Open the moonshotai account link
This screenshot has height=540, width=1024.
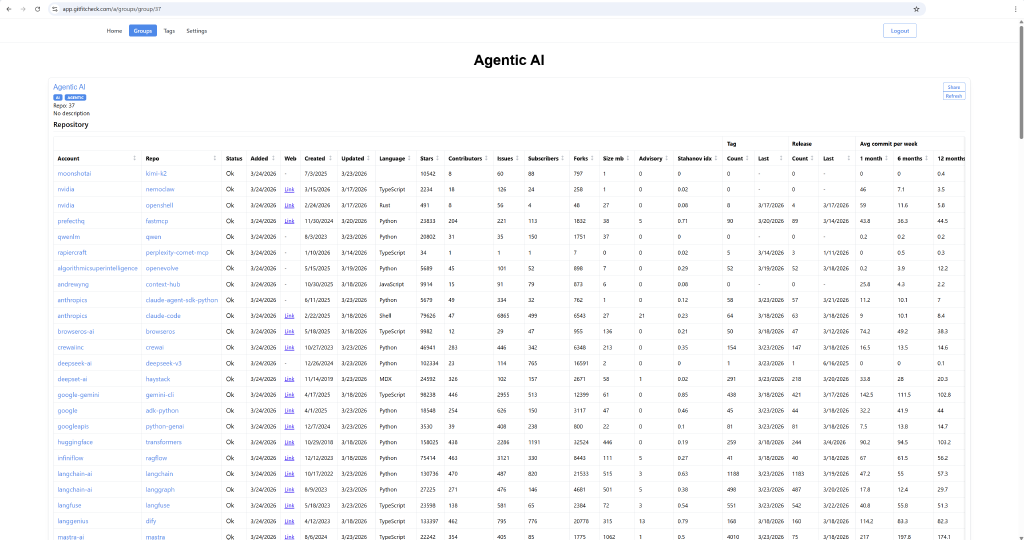[x=74, y=174]
